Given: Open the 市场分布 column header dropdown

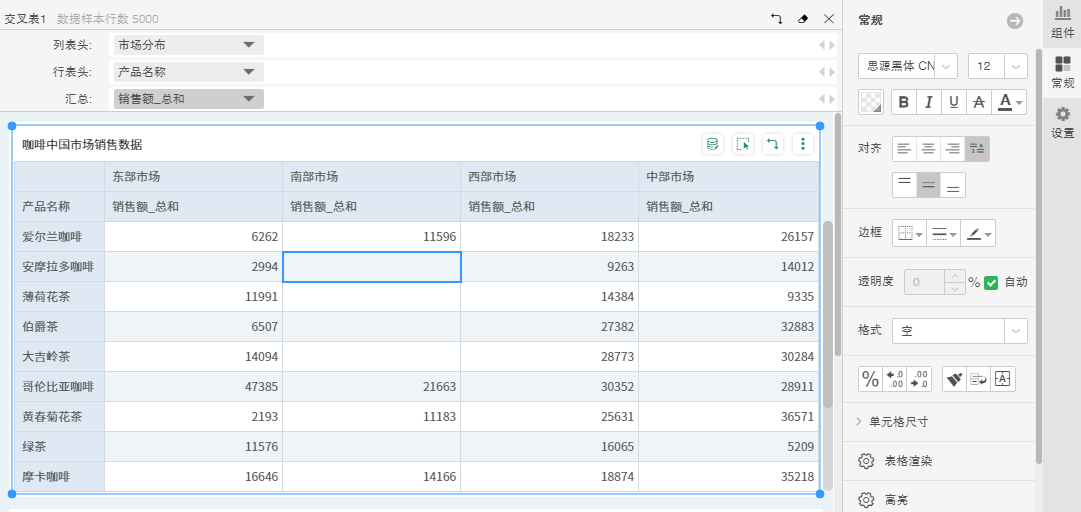Looking at the screenshot, I should [248, 45].
